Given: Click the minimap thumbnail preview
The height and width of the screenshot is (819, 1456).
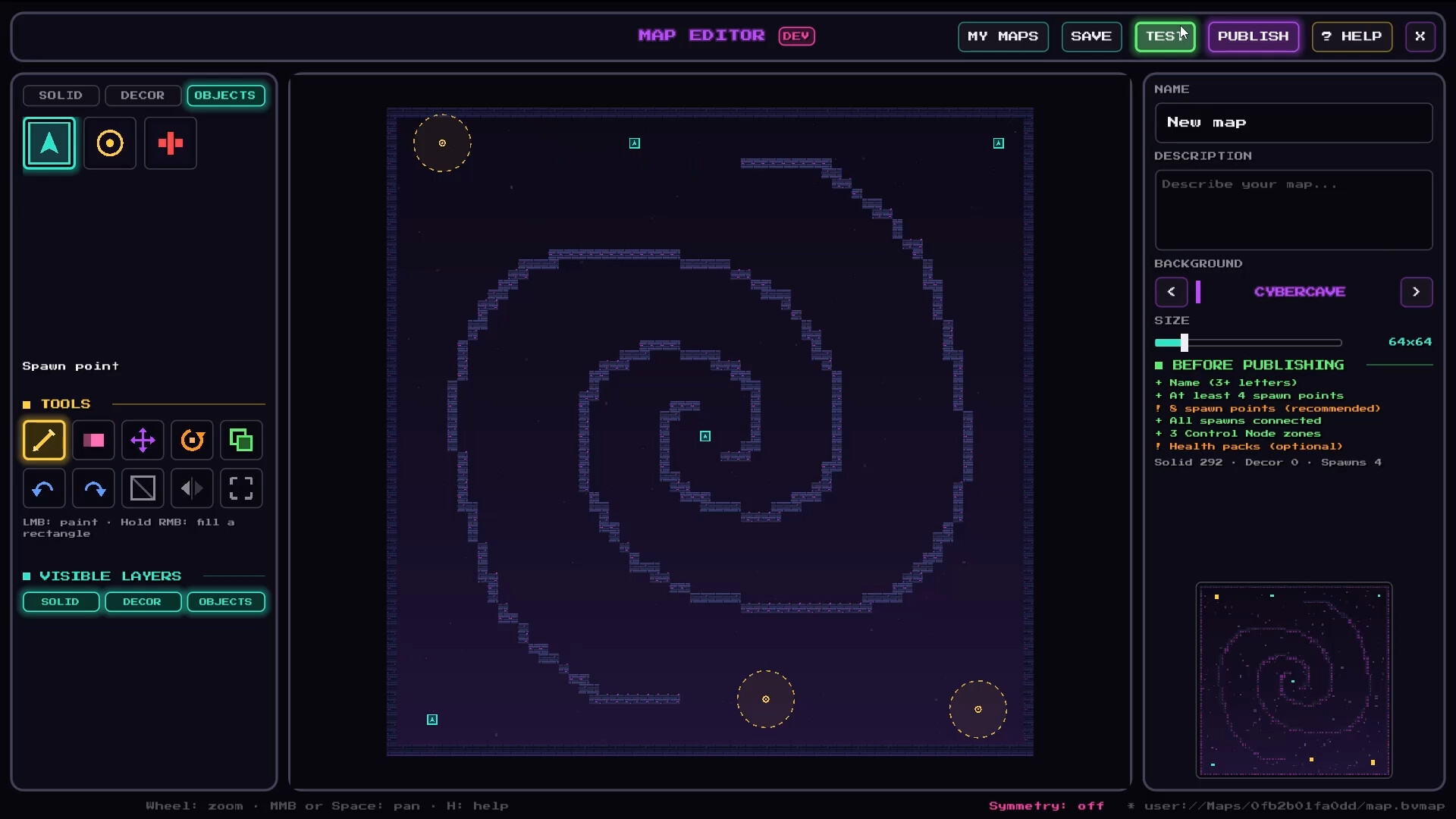Looking at the screenshot, I should point(1294,680).
